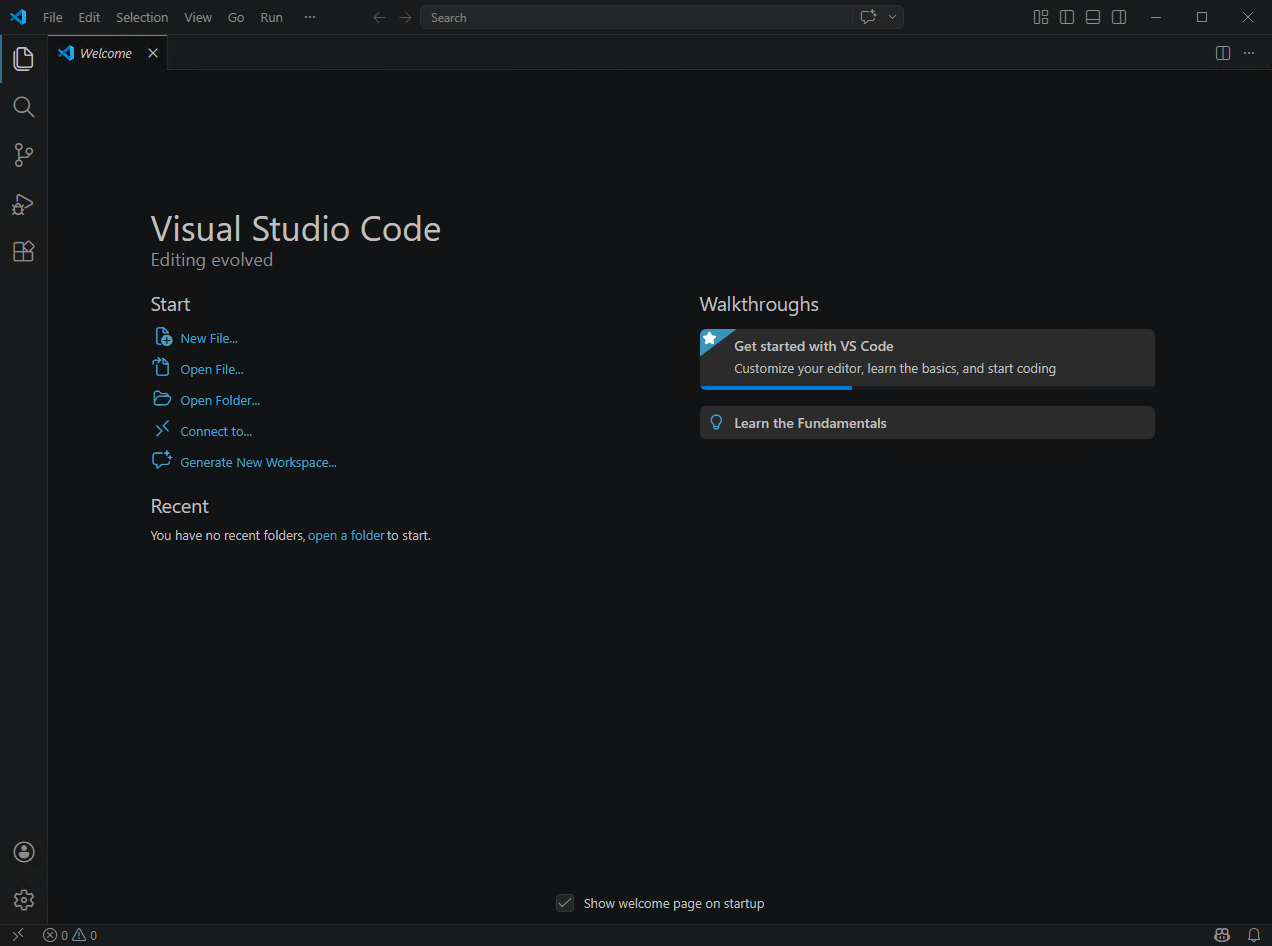
Task: Open the Run and Debug view
Action: [23, 204]
